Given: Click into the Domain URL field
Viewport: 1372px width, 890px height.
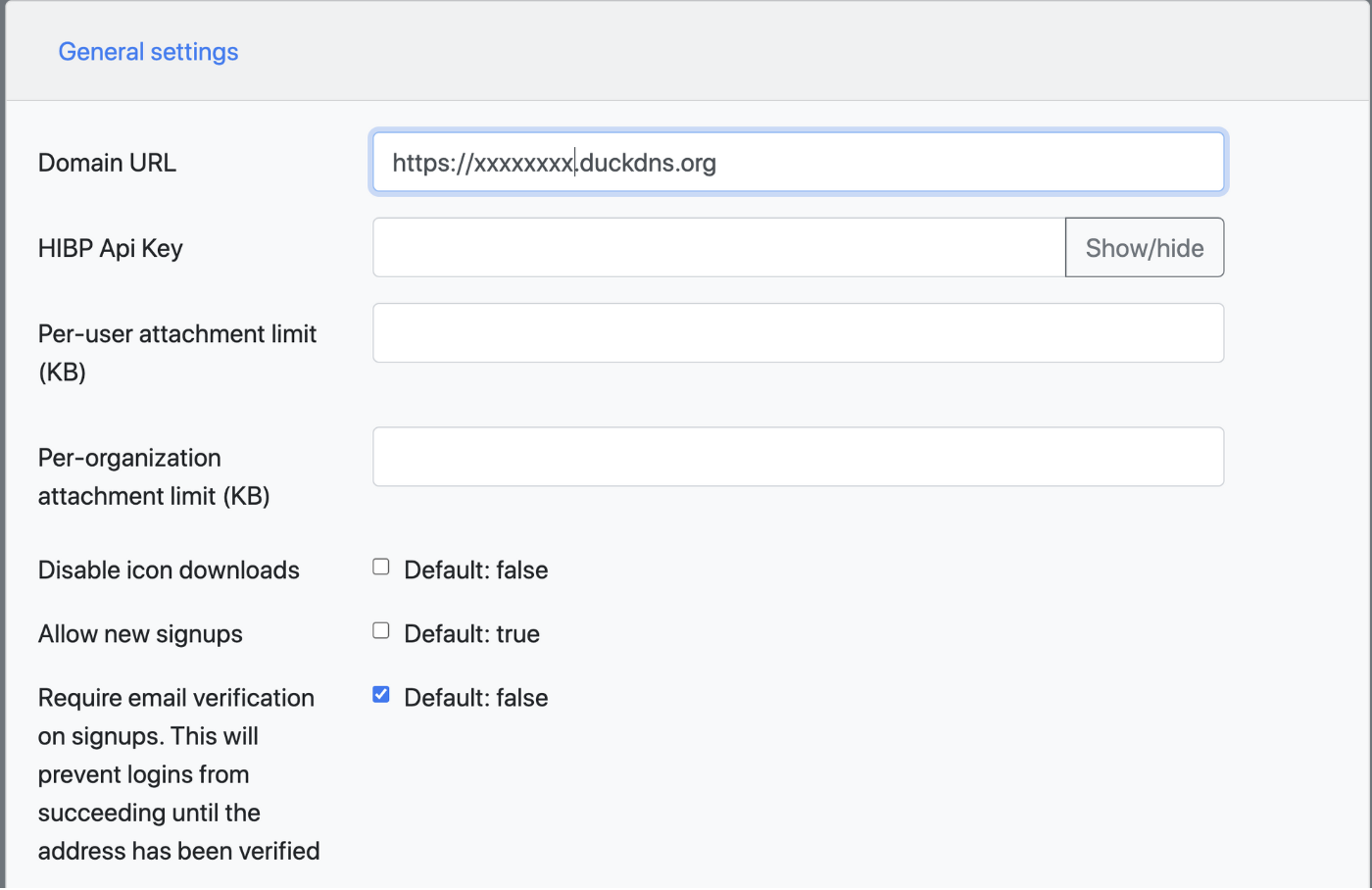Looking at the screenshot, I should tap(798, 163).
